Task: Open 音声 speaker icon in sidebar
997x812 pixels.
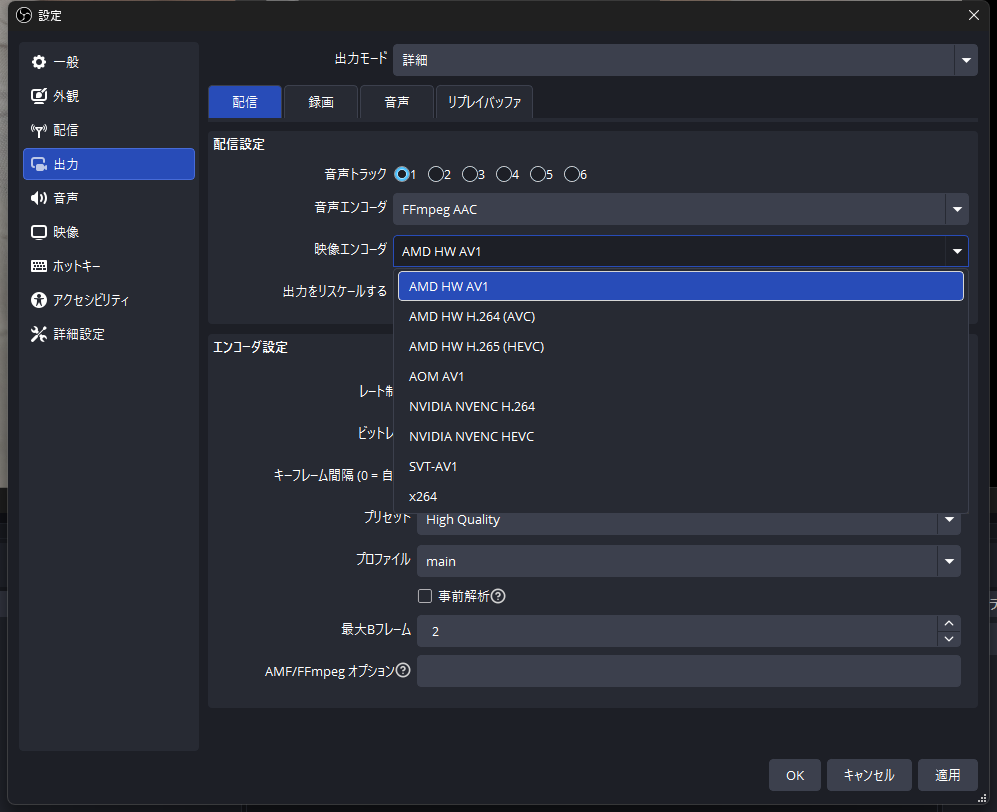Action: pos(39,198)
